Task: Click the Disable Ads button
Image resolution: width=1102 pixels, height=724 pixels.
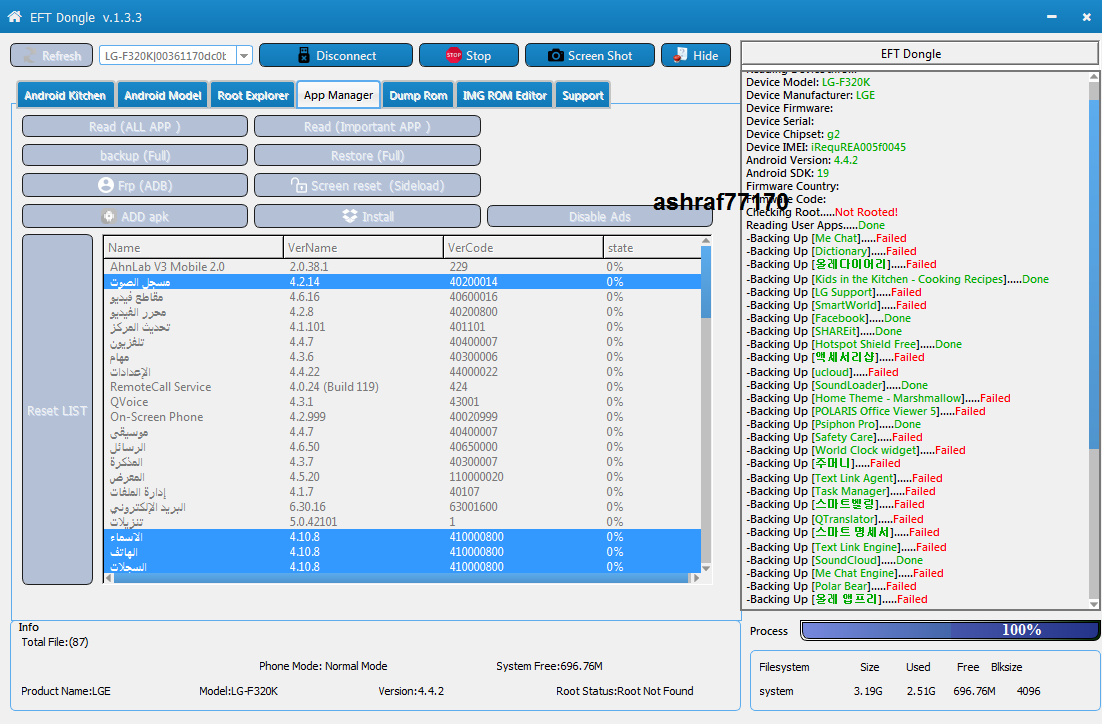Action: pos(599,216)
